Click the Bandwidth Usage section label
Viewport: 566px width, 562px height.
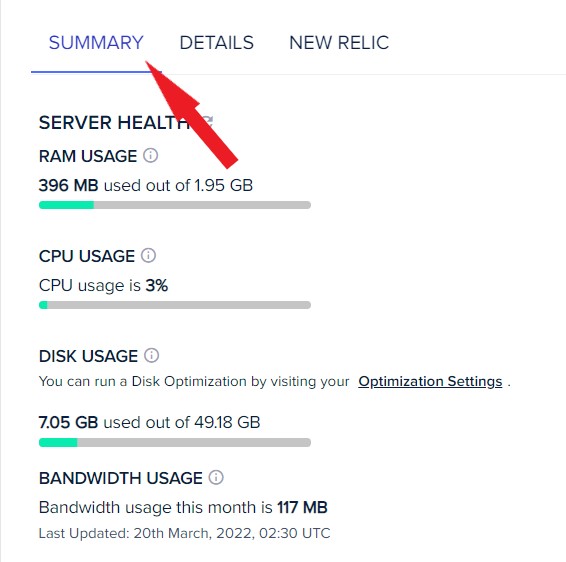pos(121,478)
